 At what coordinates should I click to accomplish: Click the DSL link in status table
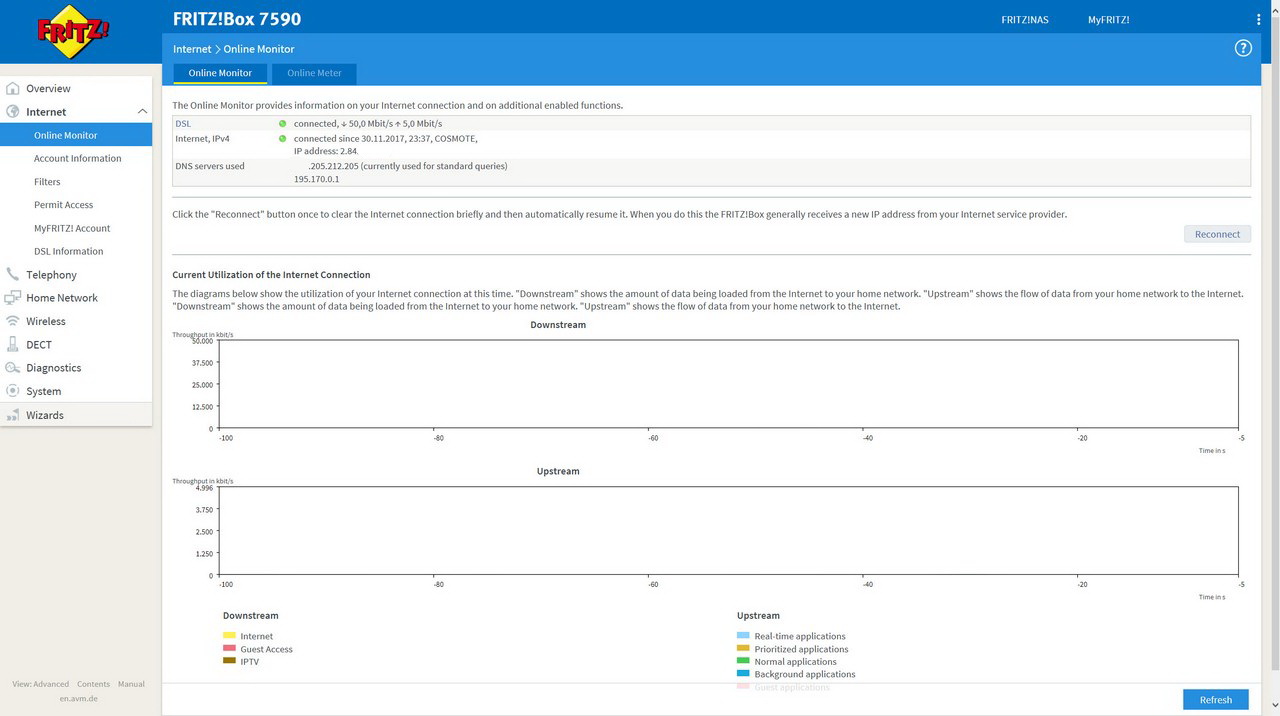[x=183, y=123]
